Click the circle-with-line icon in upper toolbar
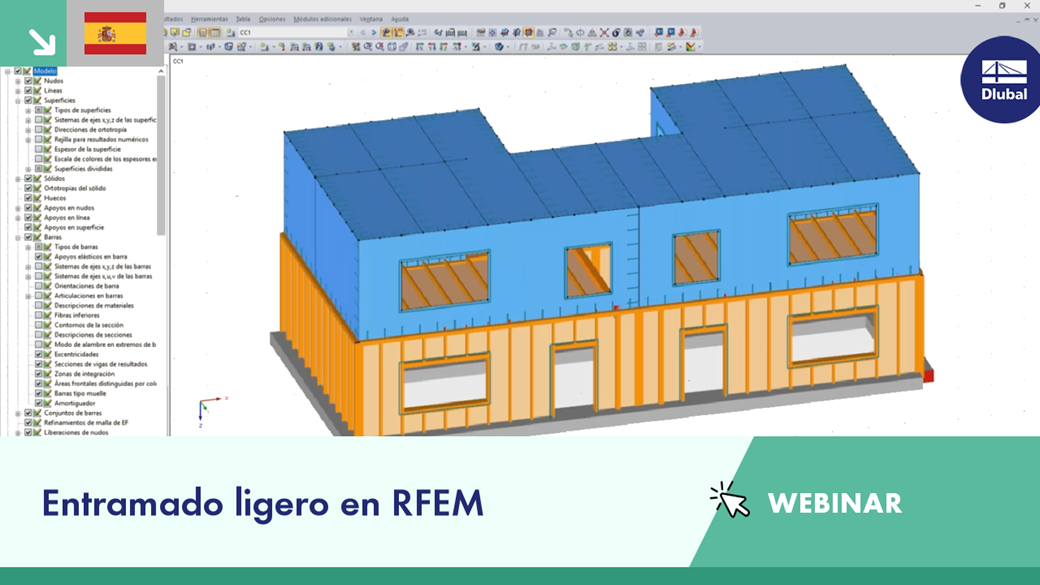This screenshot has height=585, width=1040. 580,32
